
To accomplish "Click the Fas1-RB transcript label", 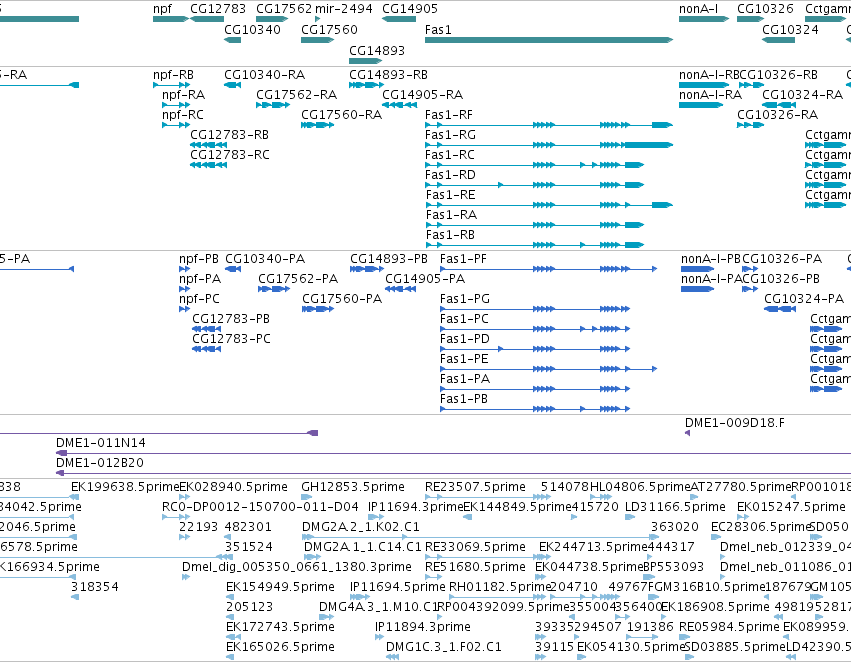I will click(x=450, y=235).
